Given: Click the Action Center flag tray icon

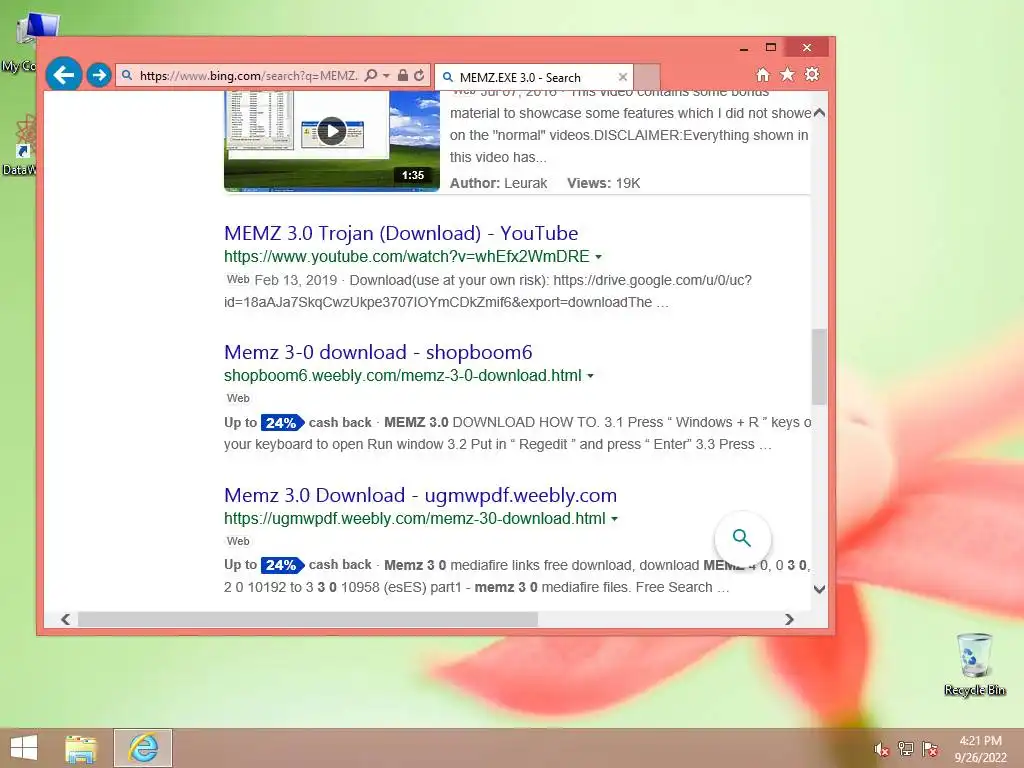Looking at the screenshot, I should coord(930,749).
